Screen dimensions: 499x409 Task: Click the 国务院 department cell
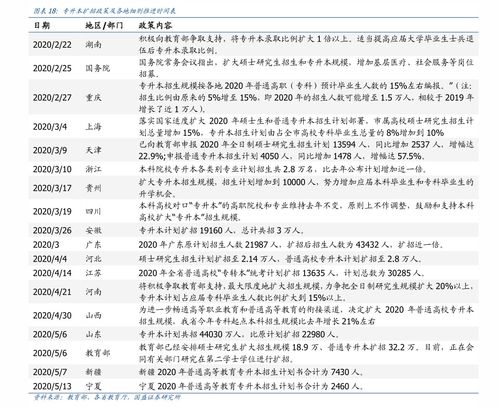tap(98, 68)
